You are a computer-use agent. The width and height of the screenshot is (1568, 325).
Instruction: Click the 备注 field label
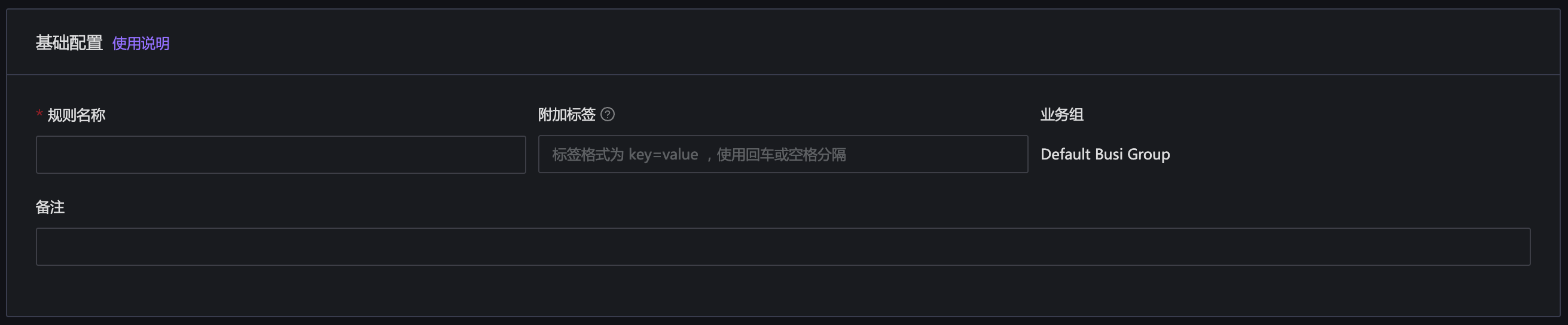pyautogui.click(x=50, y=207)
